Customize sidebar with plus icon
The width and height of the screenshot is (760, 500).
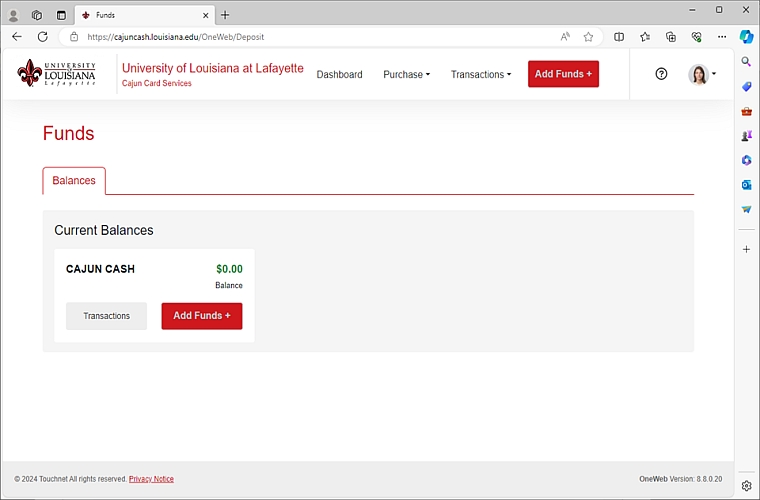746,249
